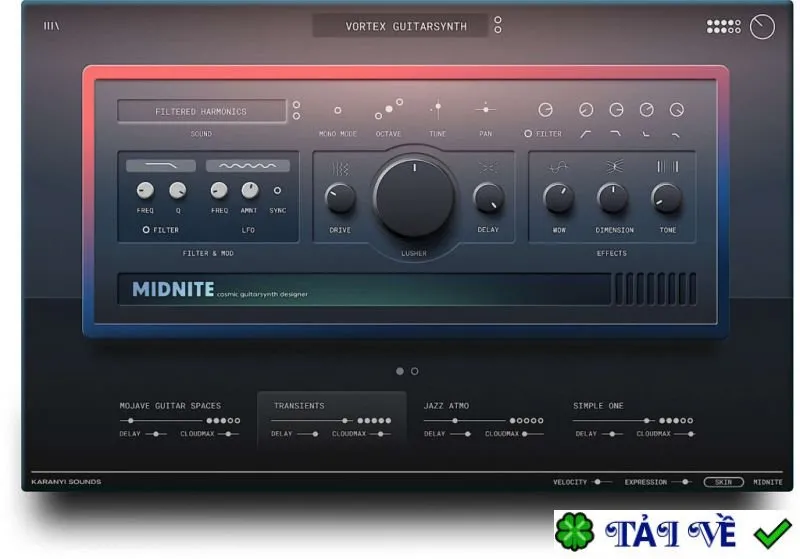Click the Karanyi Sounds logo

click(x=66, y=481)
